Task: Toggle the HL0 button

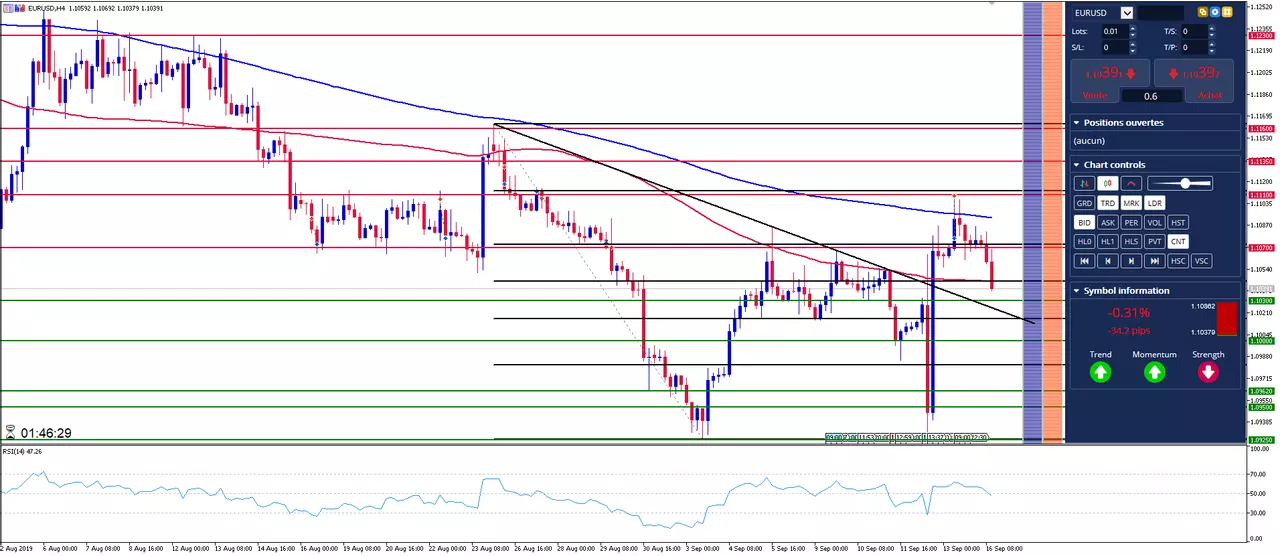Action: 1084,241
